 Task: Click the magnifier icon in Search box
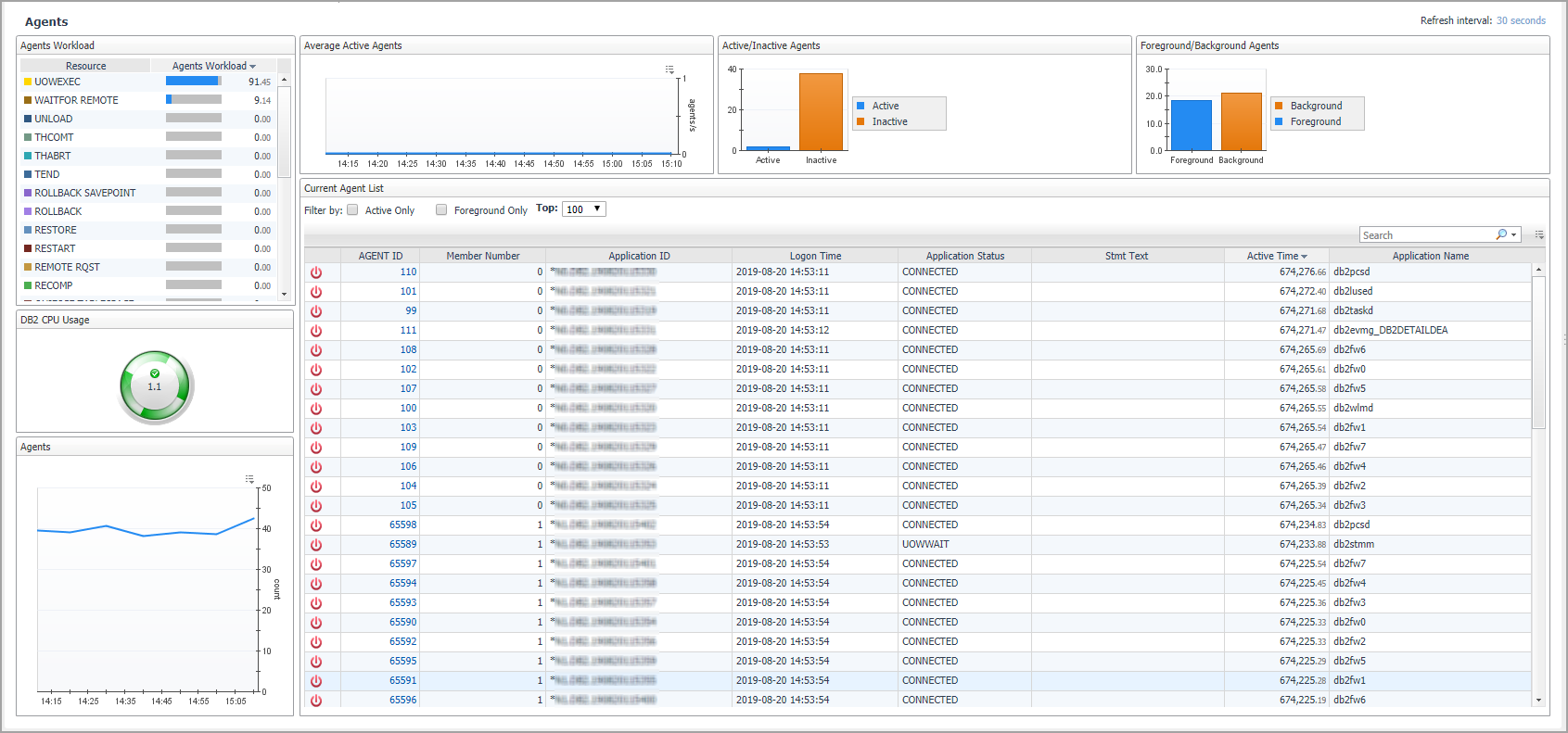pos(1501,234)
